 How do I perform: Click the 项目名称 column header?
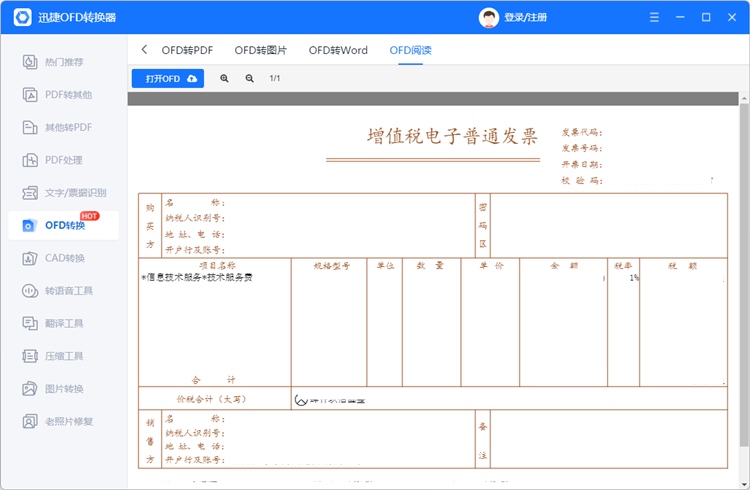click(217, 266)
